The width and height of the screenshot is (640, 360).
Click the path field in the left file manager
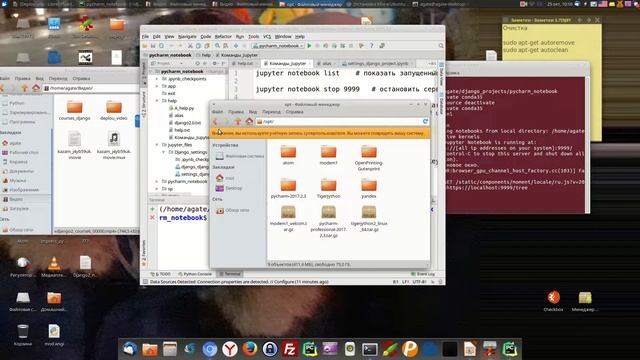point(91,88)
